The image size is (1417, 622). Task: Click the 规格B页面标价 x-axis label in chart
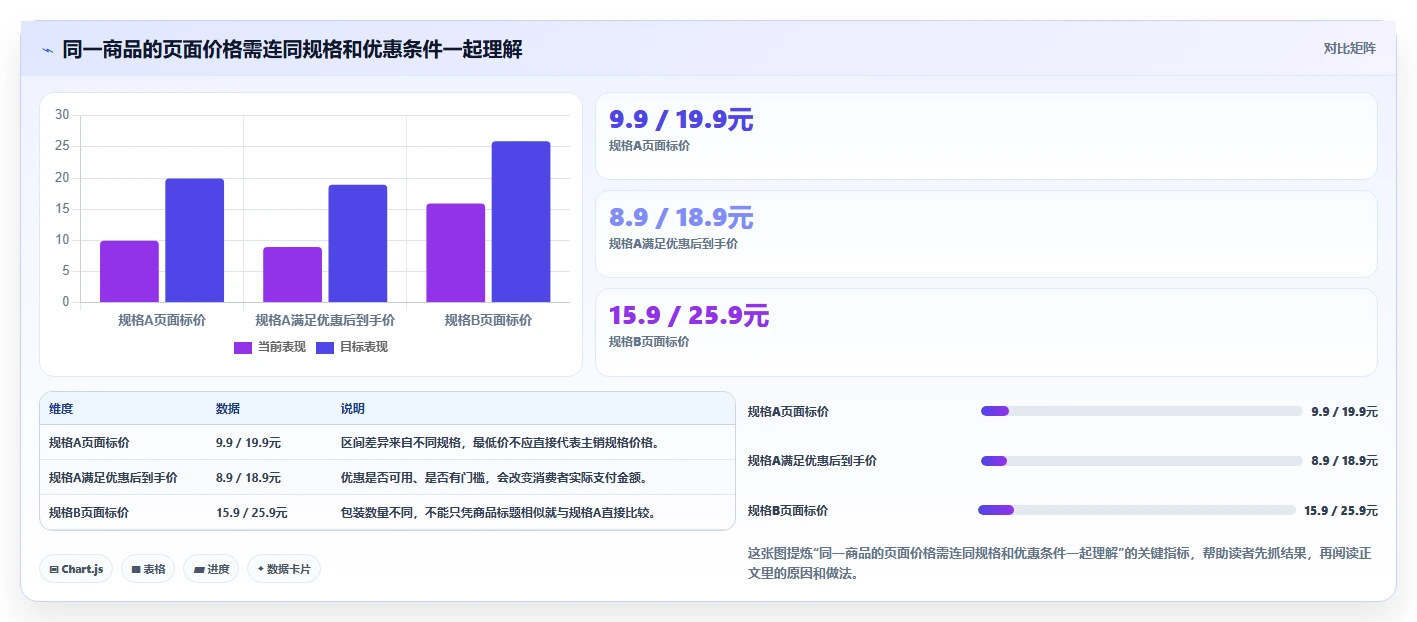[488, 320]
